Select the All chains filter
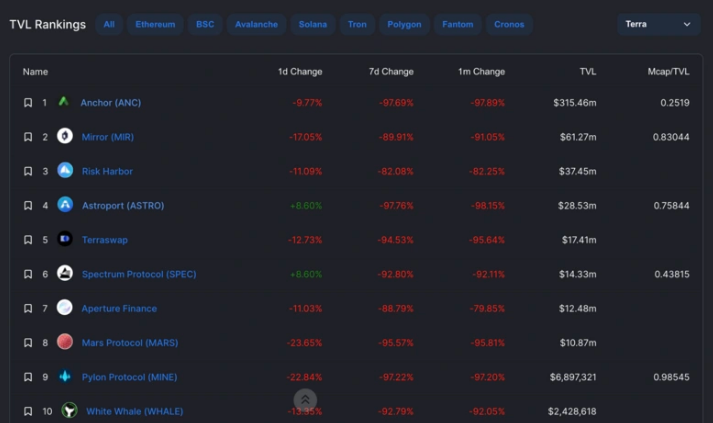Viewport: 713px width, 423px height. click(109, 24)
